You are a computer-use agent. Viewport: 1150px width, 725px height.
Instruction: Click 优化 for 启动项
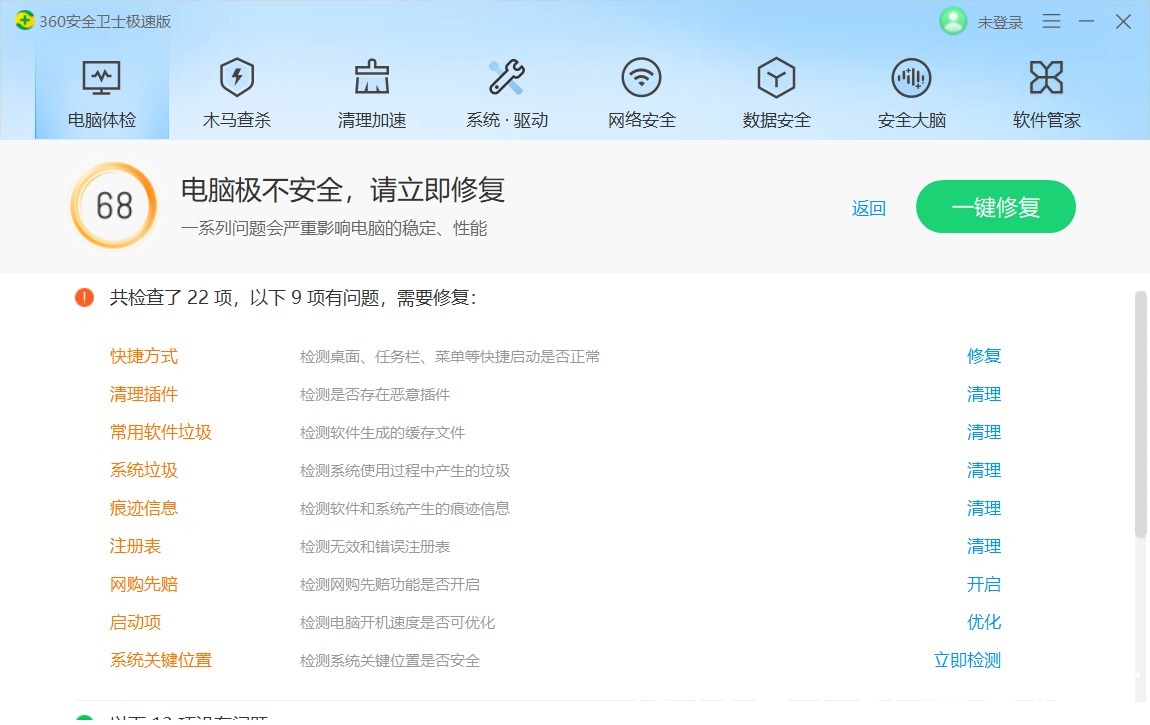[x=984, y=623]
